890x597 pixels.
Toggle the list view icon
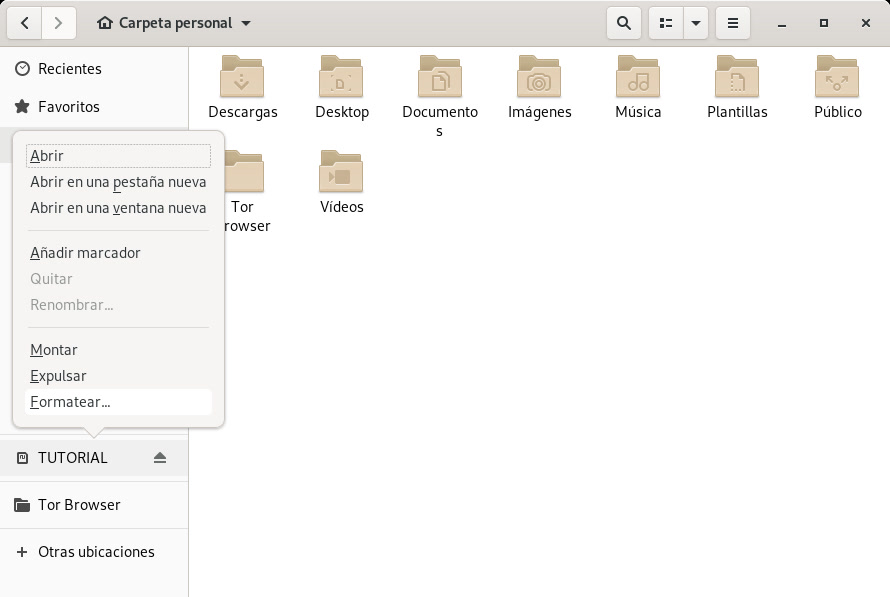(666, 23)
